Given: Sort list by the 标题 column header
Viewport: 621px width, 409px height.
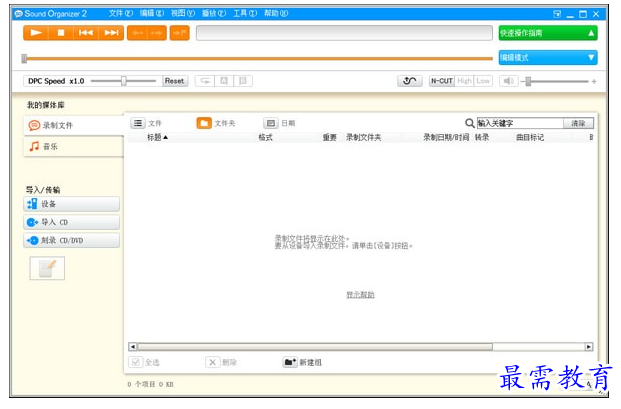Looking at the screenshot, I should [x=157, y=137].
